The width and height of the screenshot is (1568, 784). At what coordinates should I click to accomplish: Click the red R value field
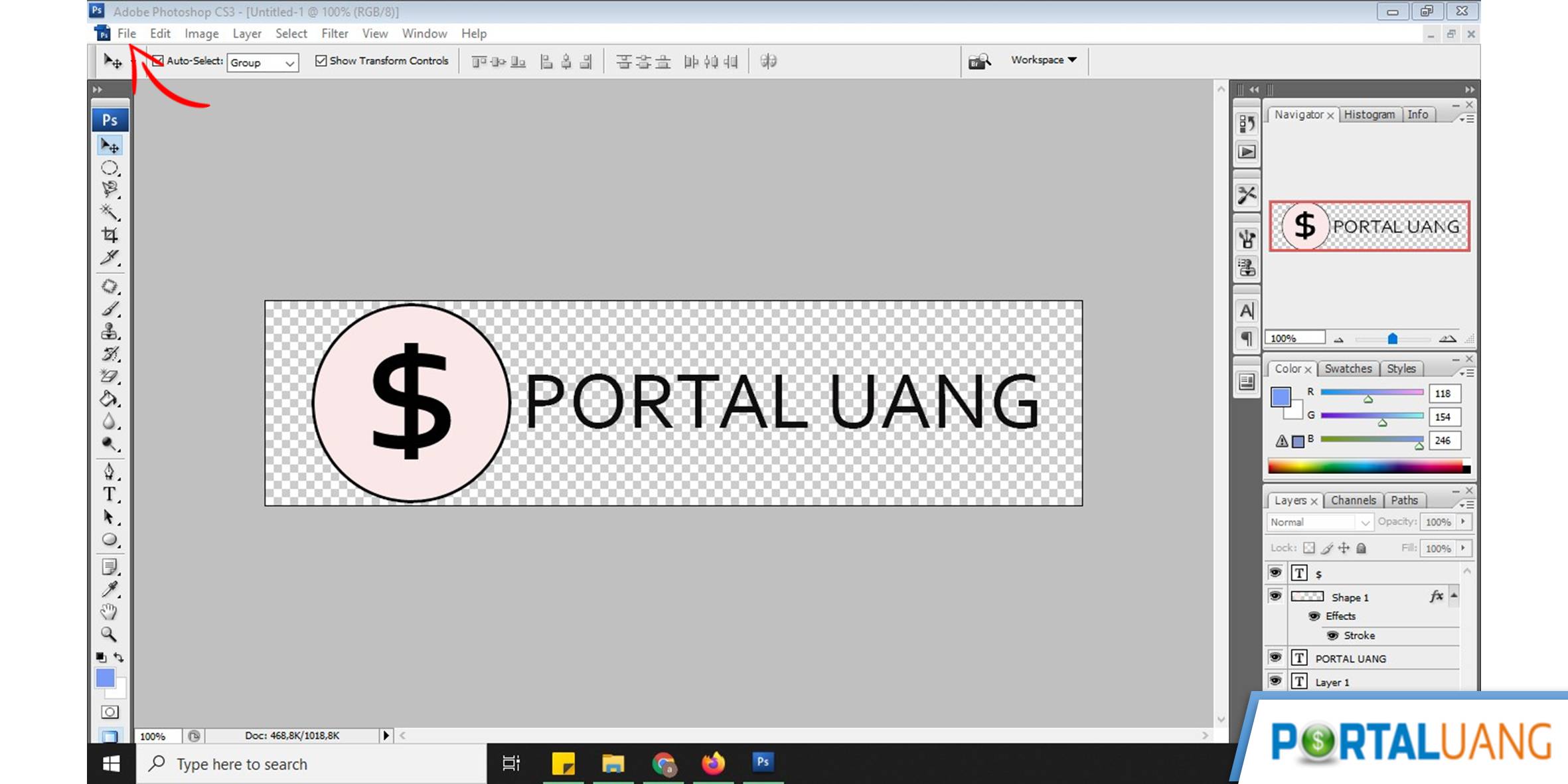[x=1443, y=394]
